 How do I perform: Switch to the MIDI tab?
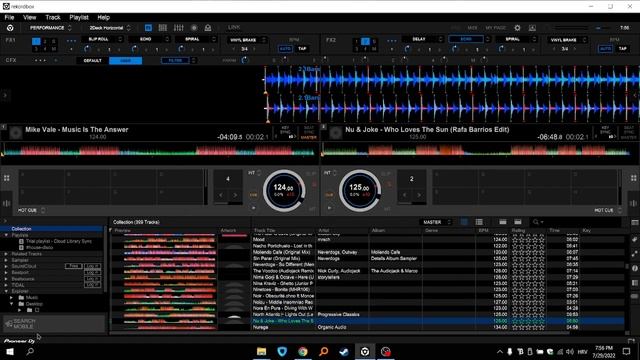click(472, 28)
